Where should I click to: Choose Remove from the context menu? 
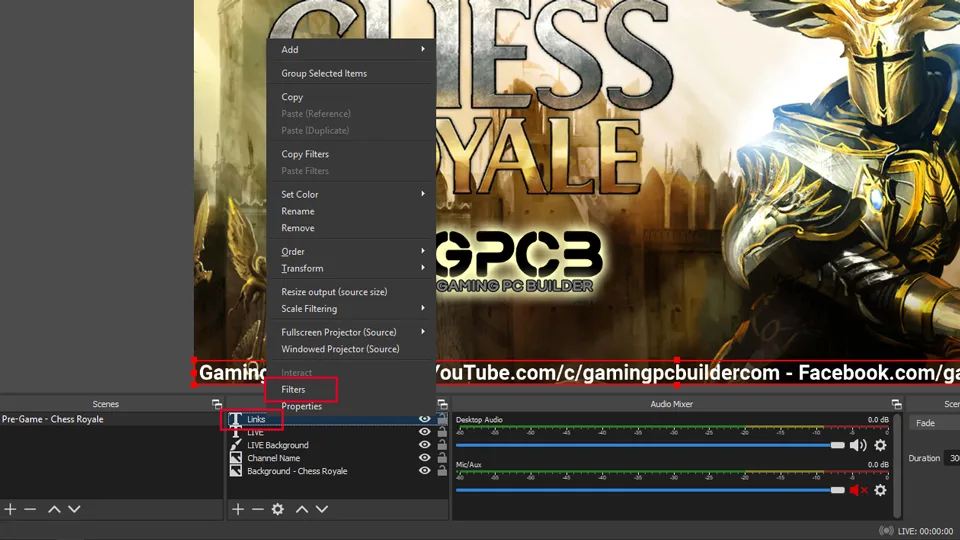(351, 228)
